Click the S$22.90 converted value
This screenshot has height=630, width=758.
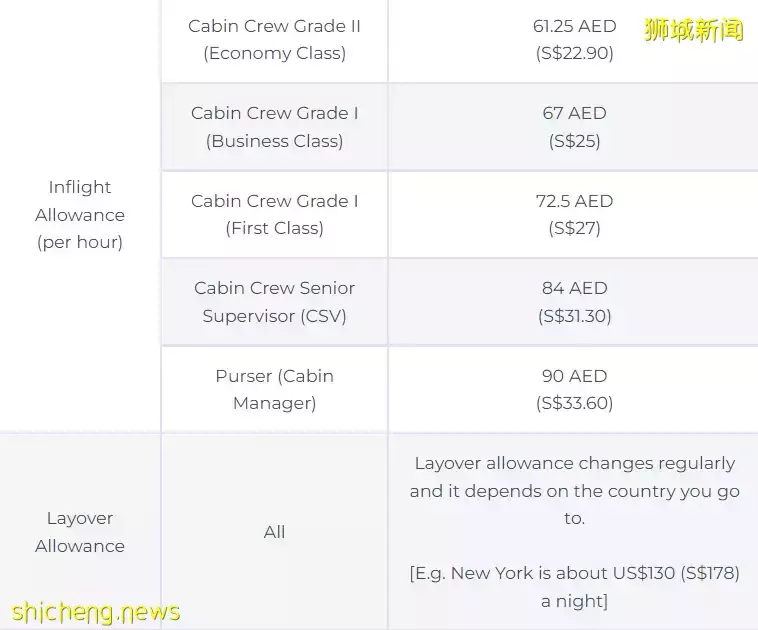pos(574,54)
